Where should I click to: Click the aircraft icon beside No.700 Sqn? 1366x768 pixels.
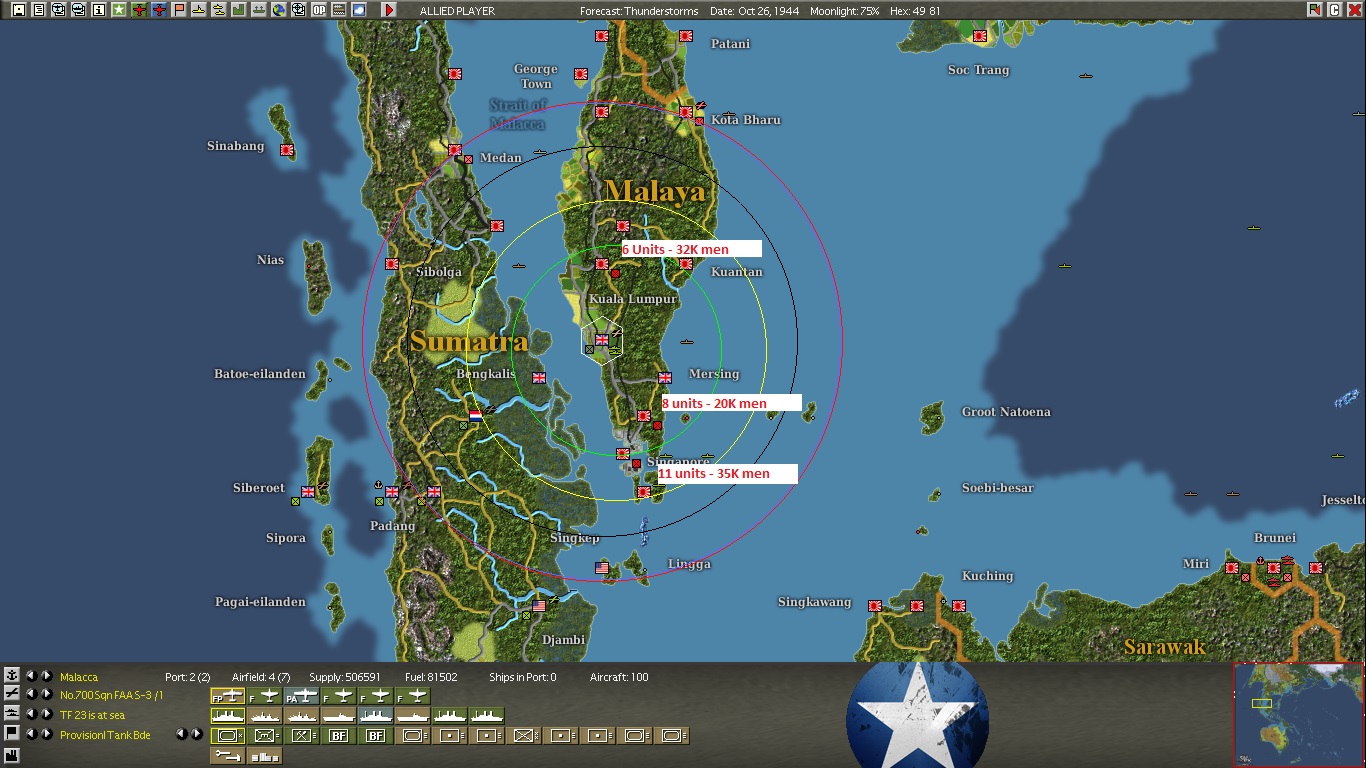(x=12, y=694)
